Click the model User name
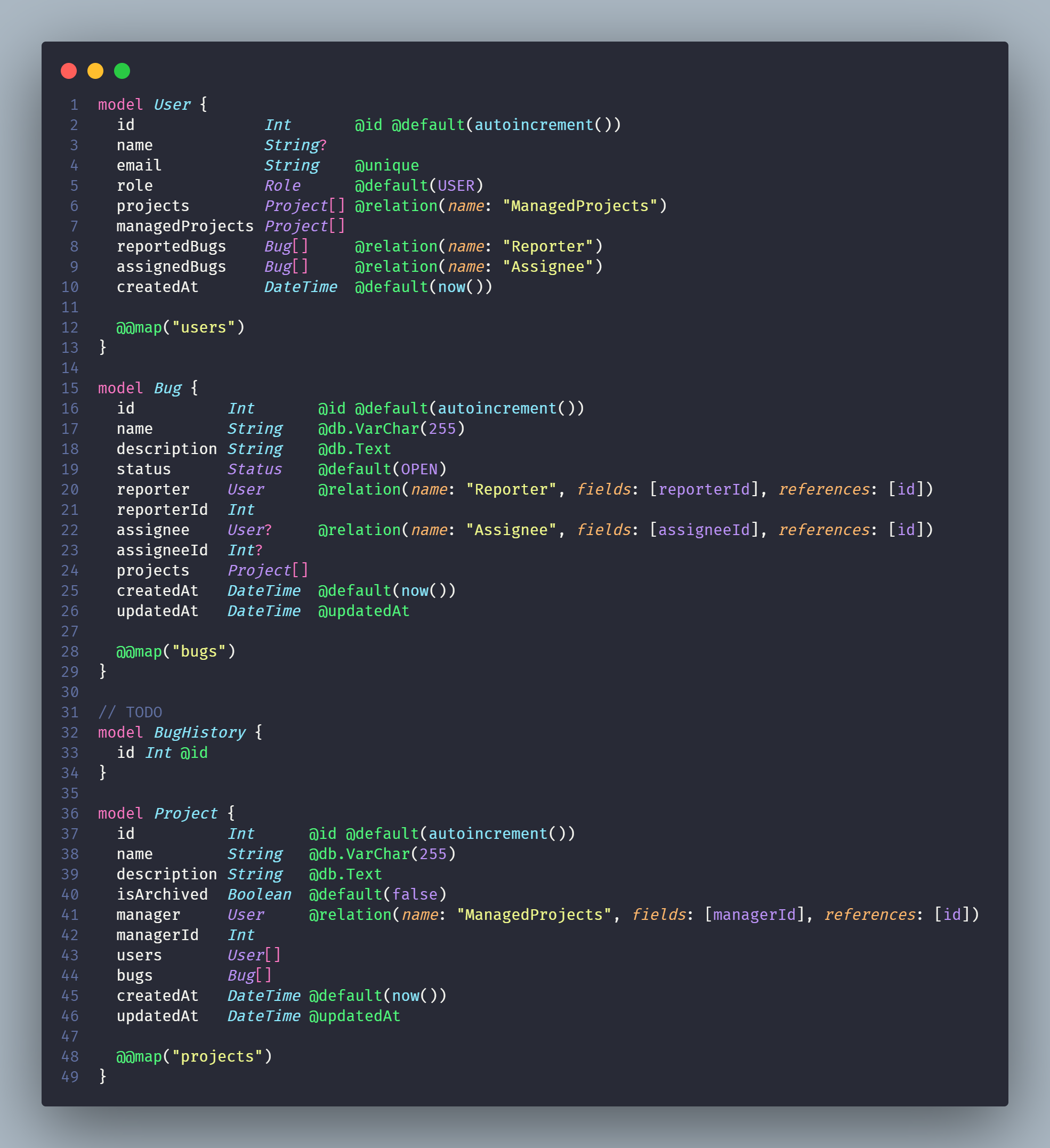Viewport: 1050px width, 1148px height. tap(172, 105)
